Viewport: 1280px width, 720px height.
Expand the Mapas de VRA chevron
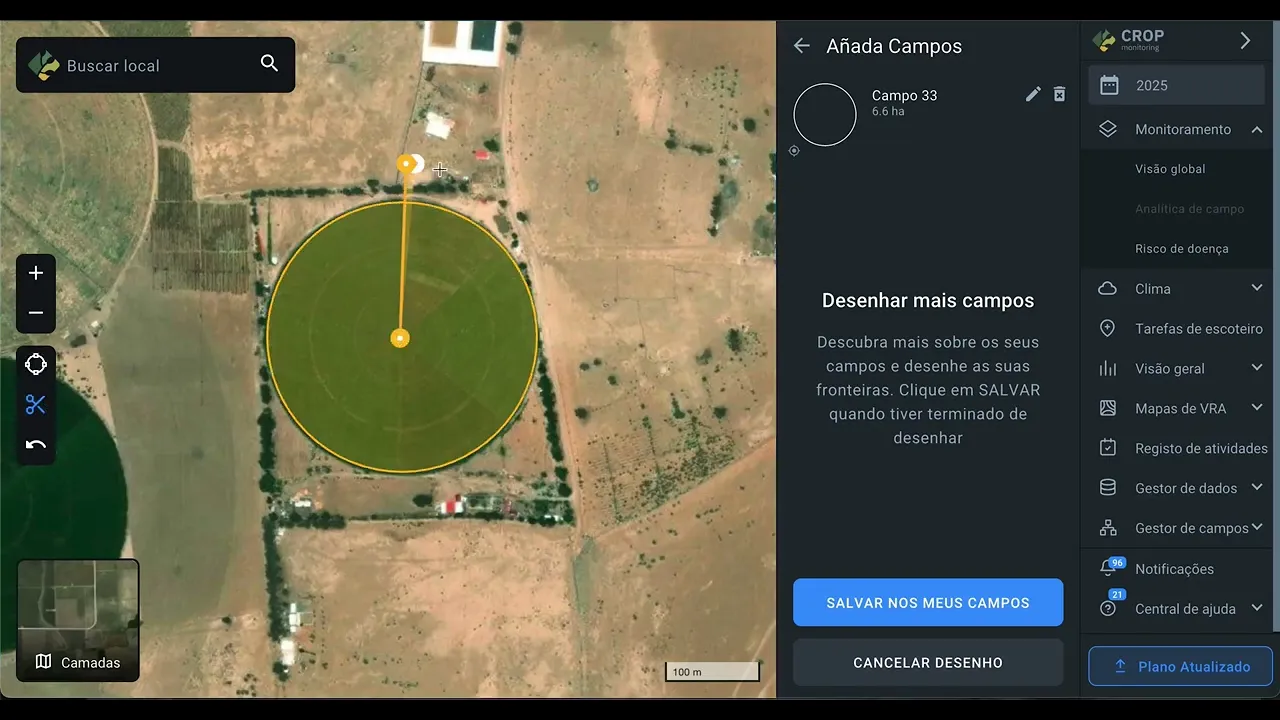pos(1257,408)
